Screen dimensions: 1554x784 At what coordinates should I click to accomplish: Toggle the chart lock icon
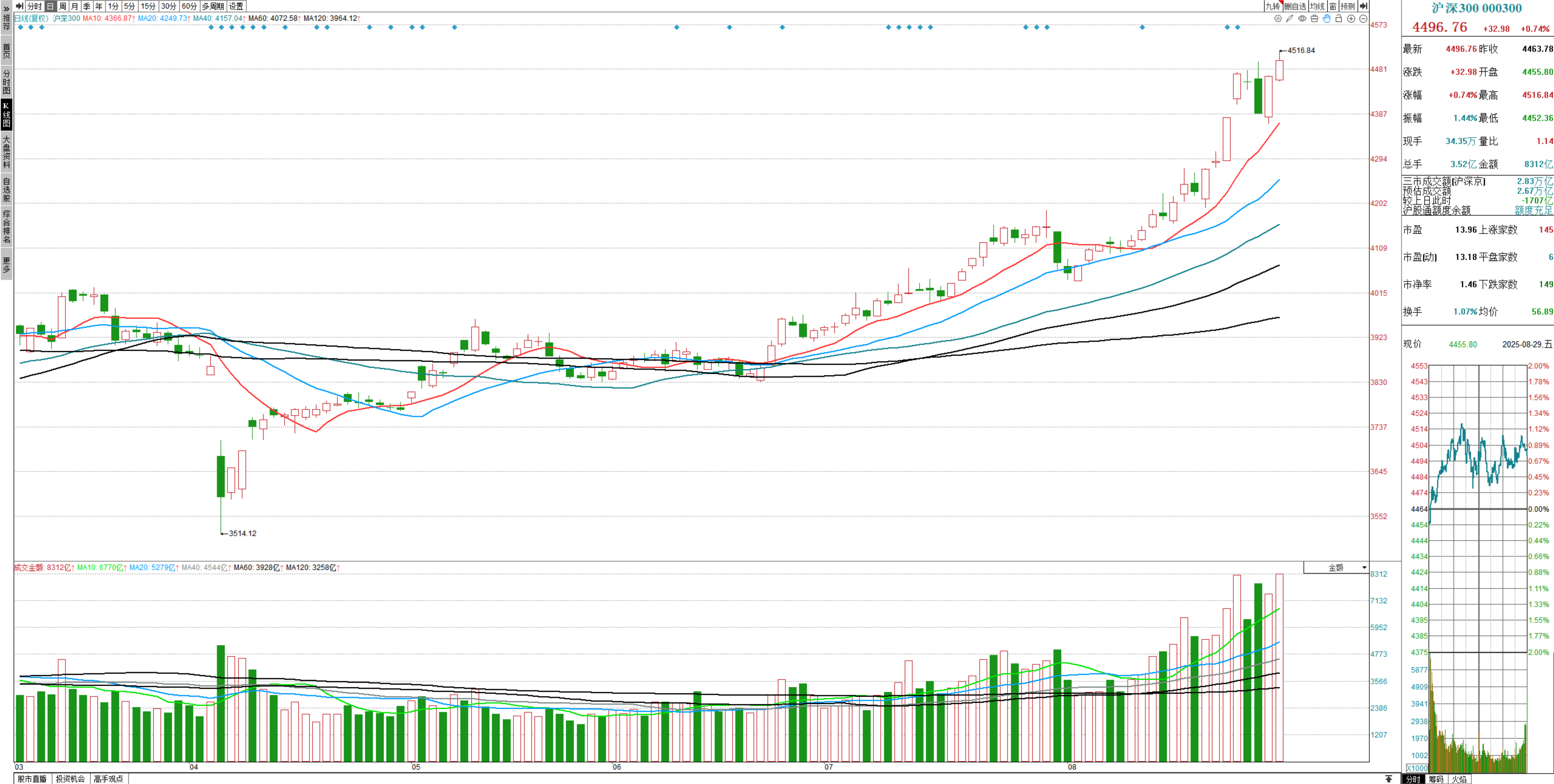1339,19
